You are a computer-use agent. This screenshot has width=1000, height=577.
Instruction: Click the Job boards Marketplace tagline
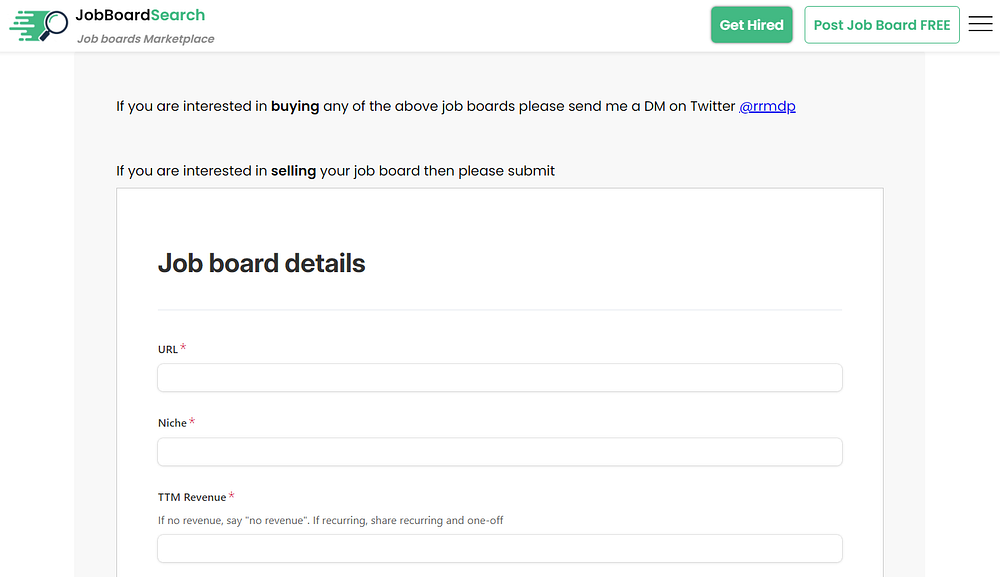pos(146,39)
